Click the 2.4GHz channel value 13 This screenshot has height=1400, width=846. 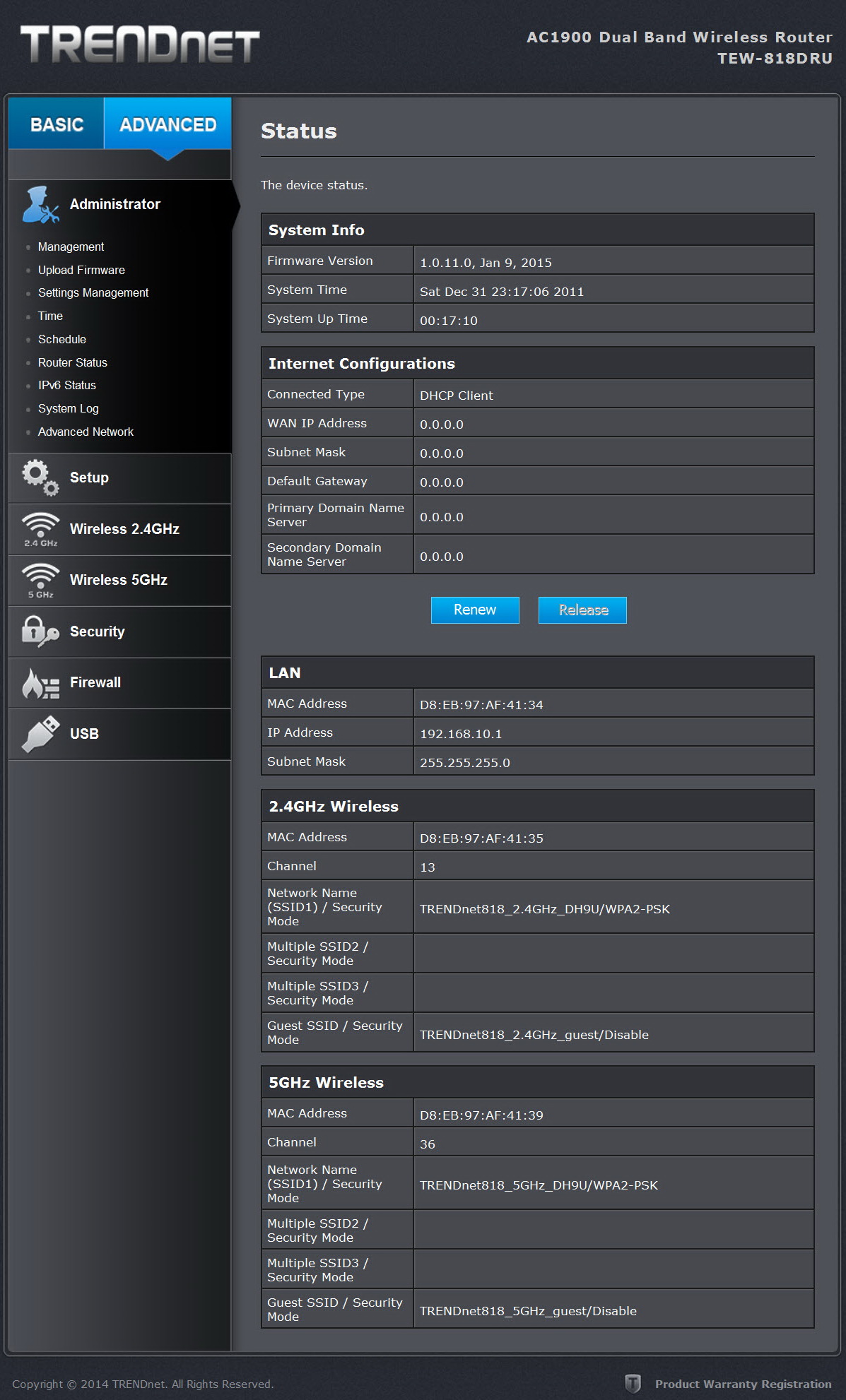tap(428, 867)
